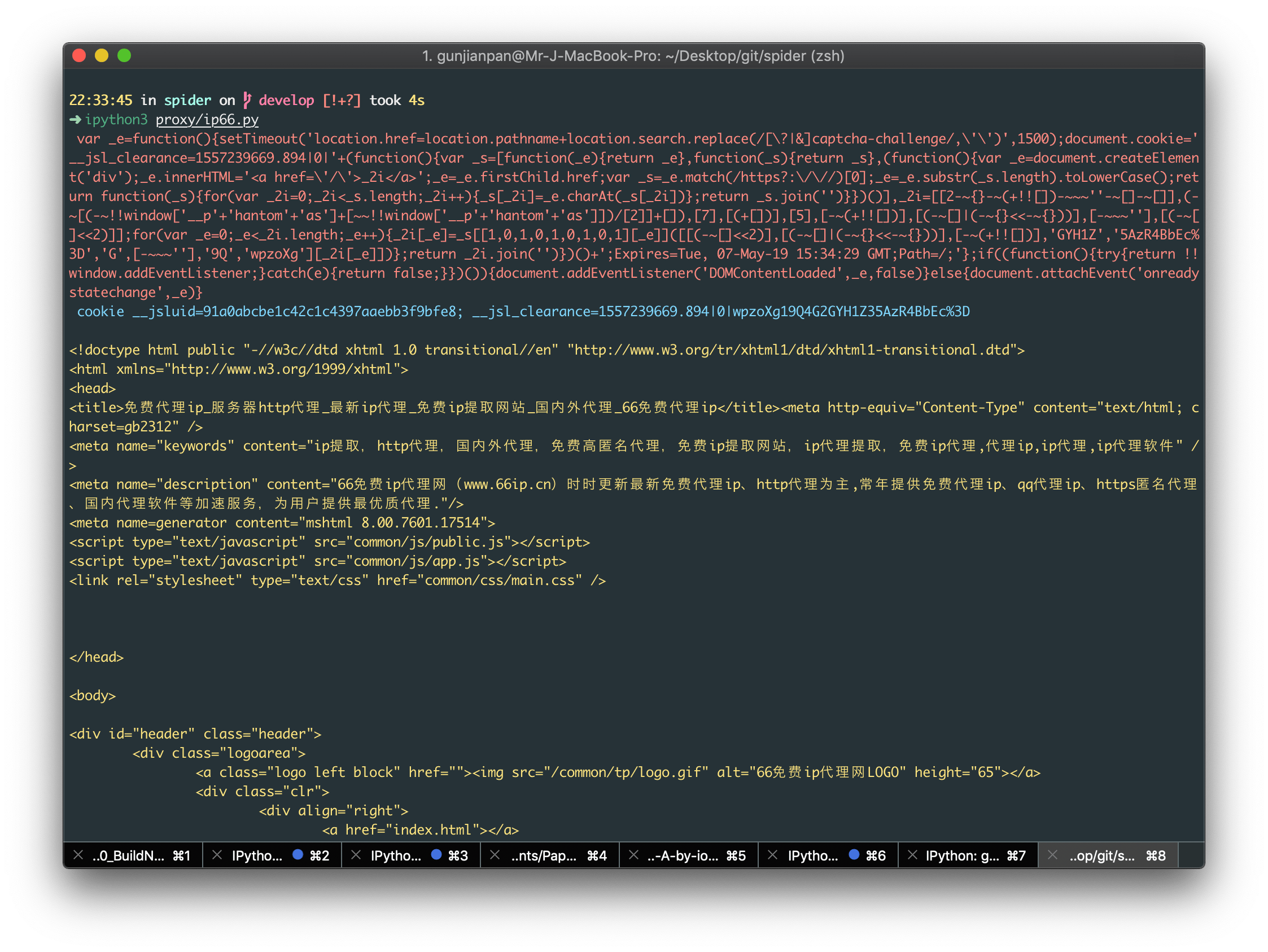The image size is (1268, 952).
Task: Click the git branch icon before develop
Action: pos(247,100)
